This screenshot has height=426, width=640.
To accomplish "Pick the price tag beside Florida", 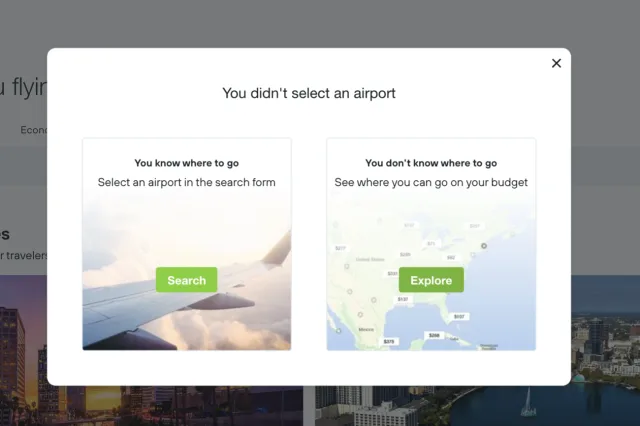I will 459,317.
